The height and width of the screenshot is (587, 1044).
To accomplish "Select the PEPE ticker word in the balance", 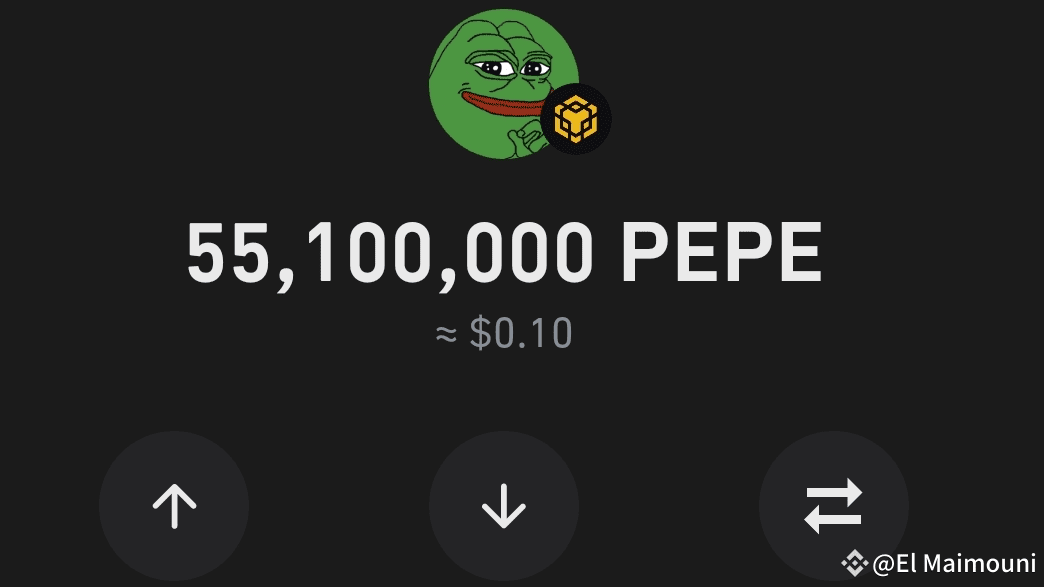I will click(722, 252).
